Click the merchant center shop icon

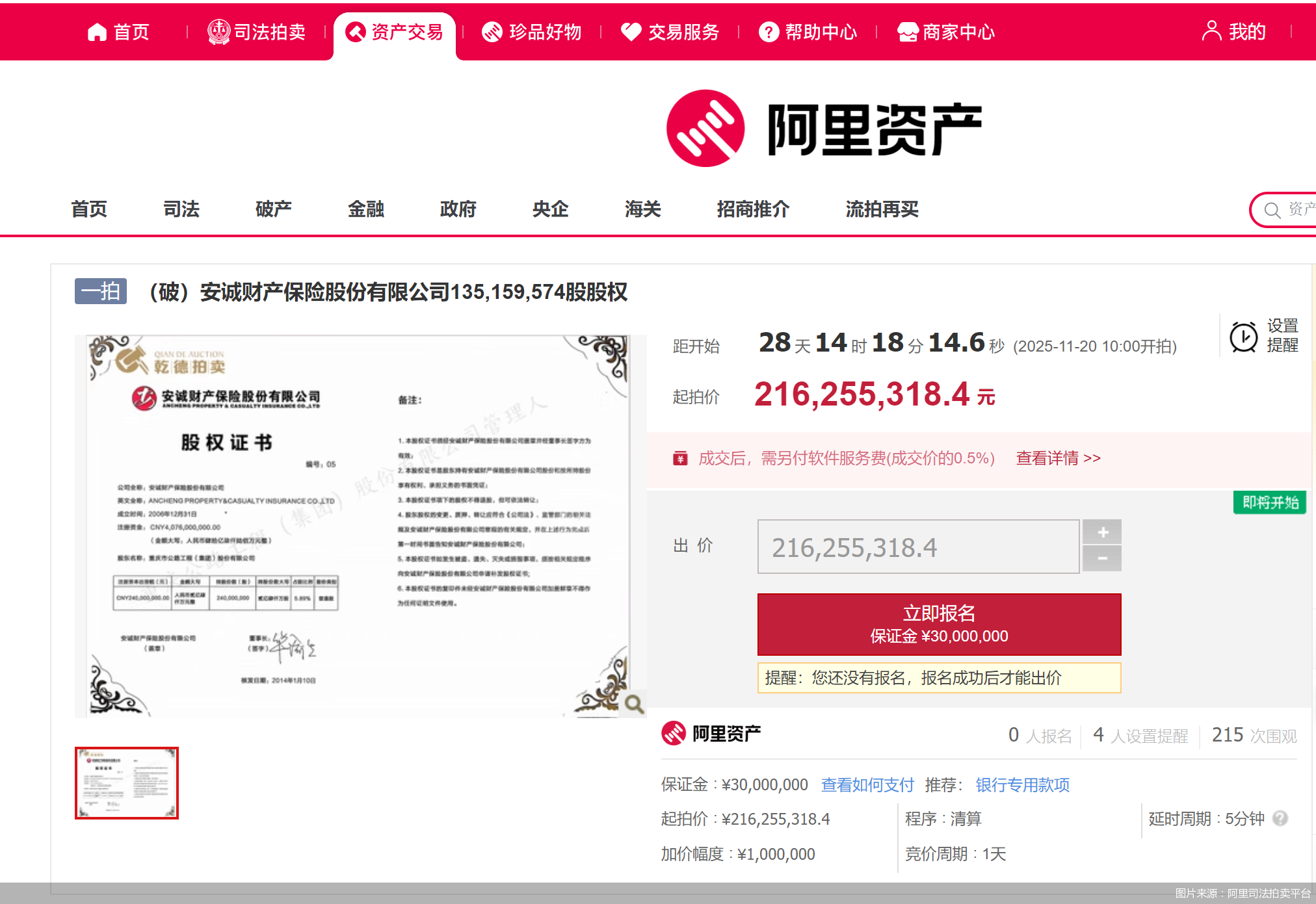pos(907,32)
